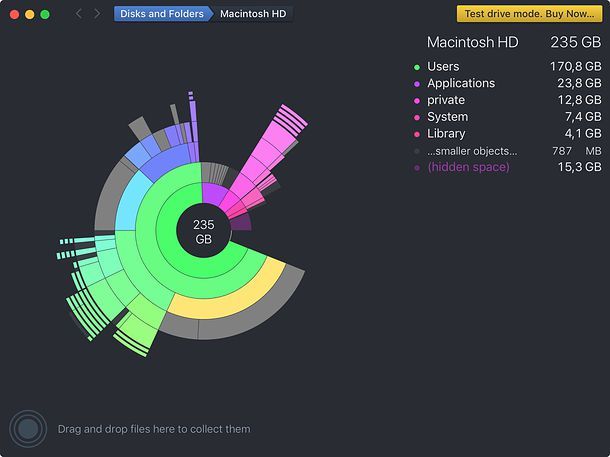Zoom window with the green button
The height and width of the screenshot is (457, 610).
coord(45,14)
